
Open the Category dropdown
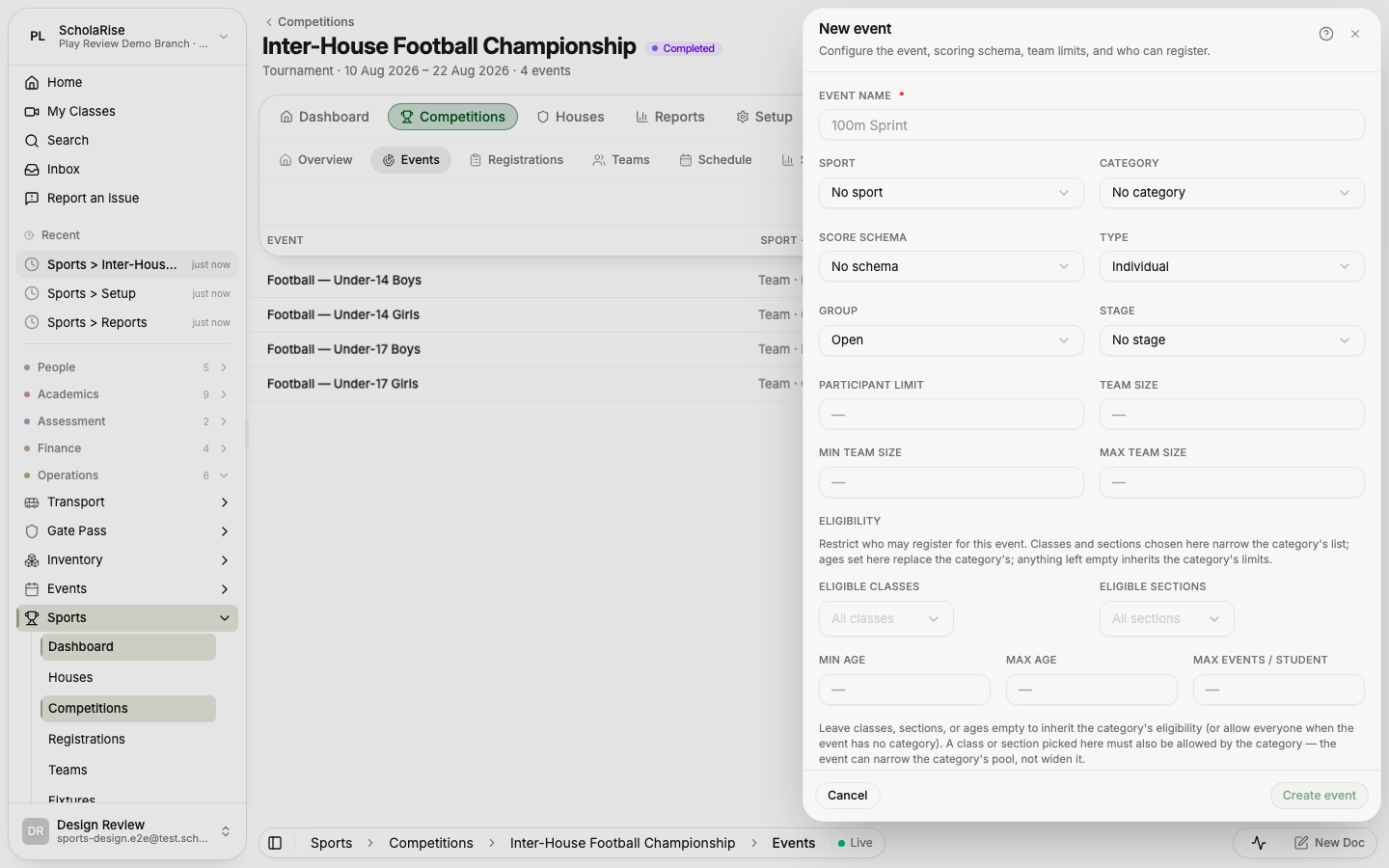pyautogui.click(x=1232, y=193)
